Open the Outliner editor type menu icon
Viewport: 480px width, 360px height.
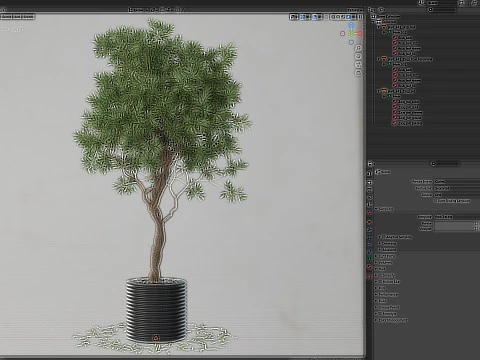coord(371,10)
